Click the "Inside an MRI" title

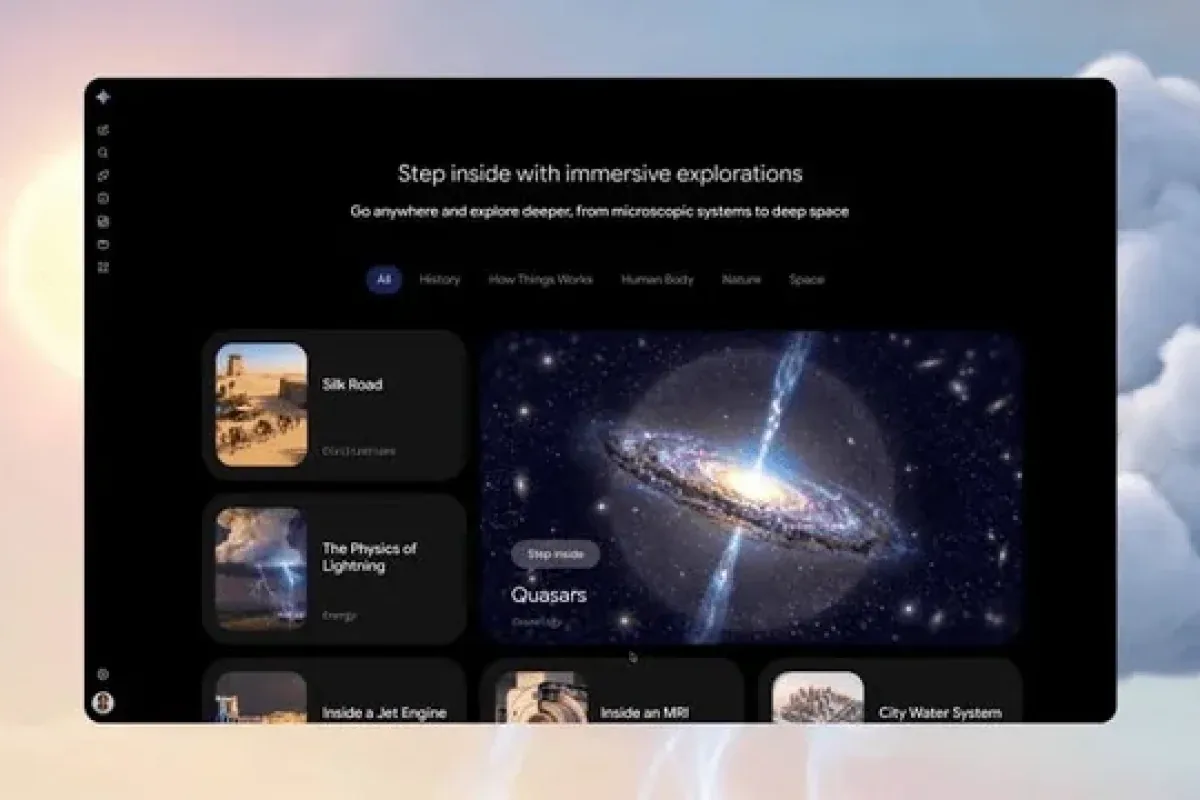(x=644, y=713)
